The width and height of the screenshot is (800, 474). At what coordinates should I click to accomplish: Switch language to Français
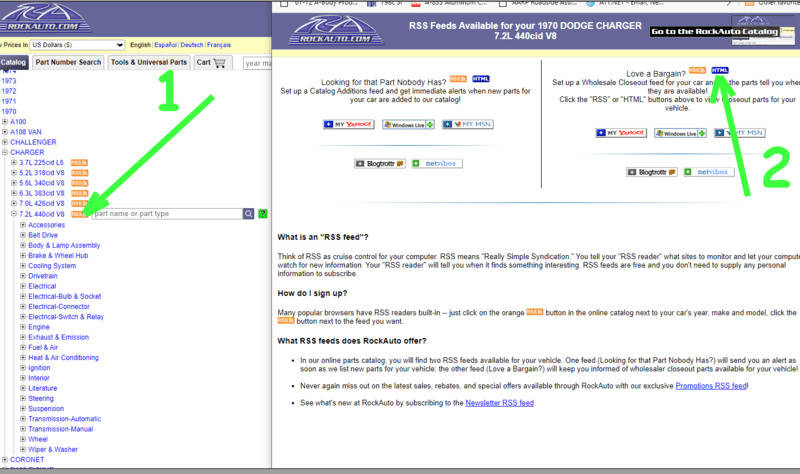pyautogui.click(x=219, y=45)
